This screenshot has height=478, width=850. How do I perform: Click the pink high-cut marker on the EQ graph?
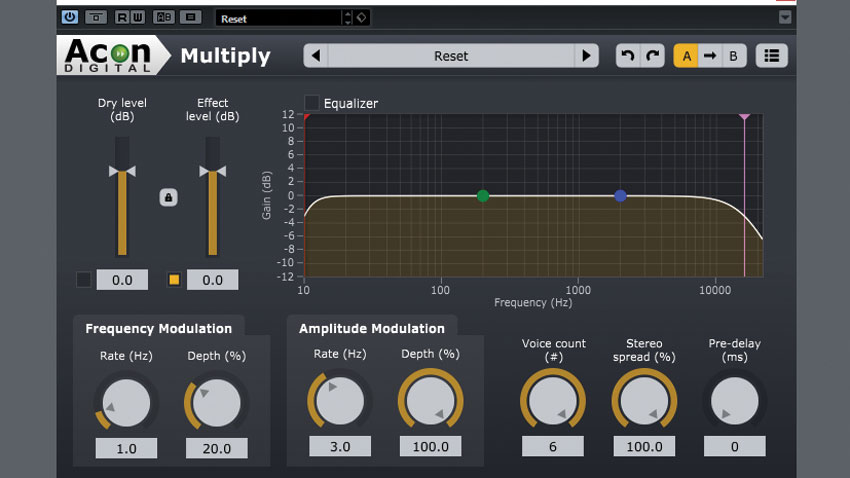[744, 117]
